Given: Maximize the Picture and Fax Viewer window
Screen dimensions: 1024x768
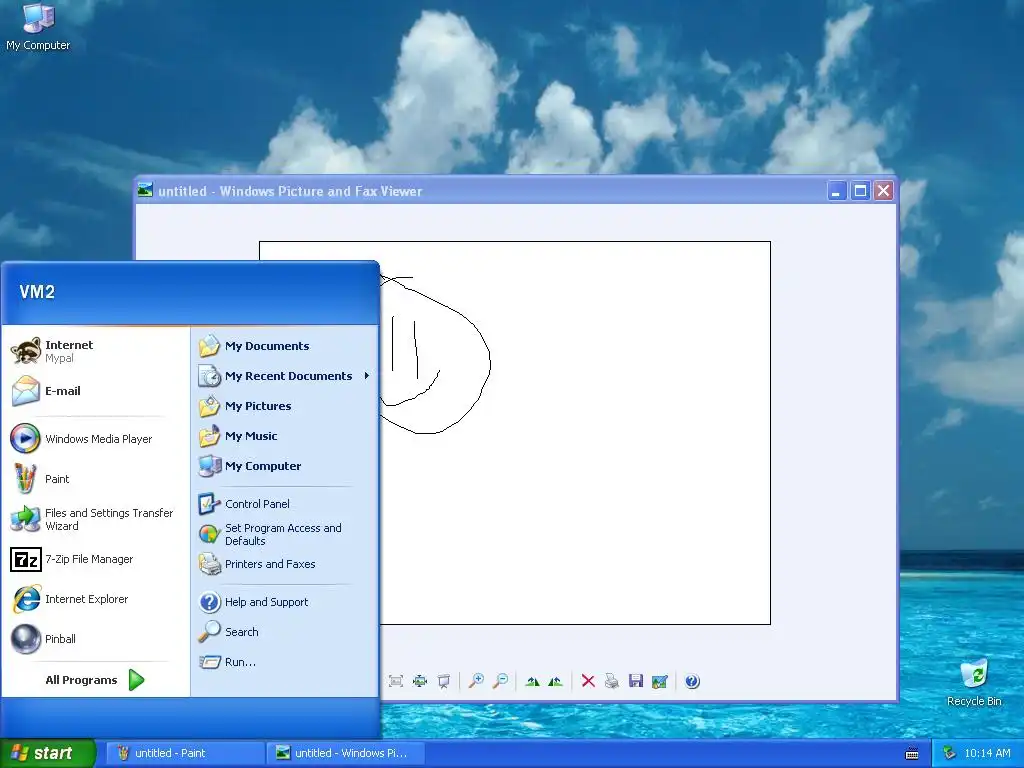Looking at the screenshot, I should pos(860,191).
